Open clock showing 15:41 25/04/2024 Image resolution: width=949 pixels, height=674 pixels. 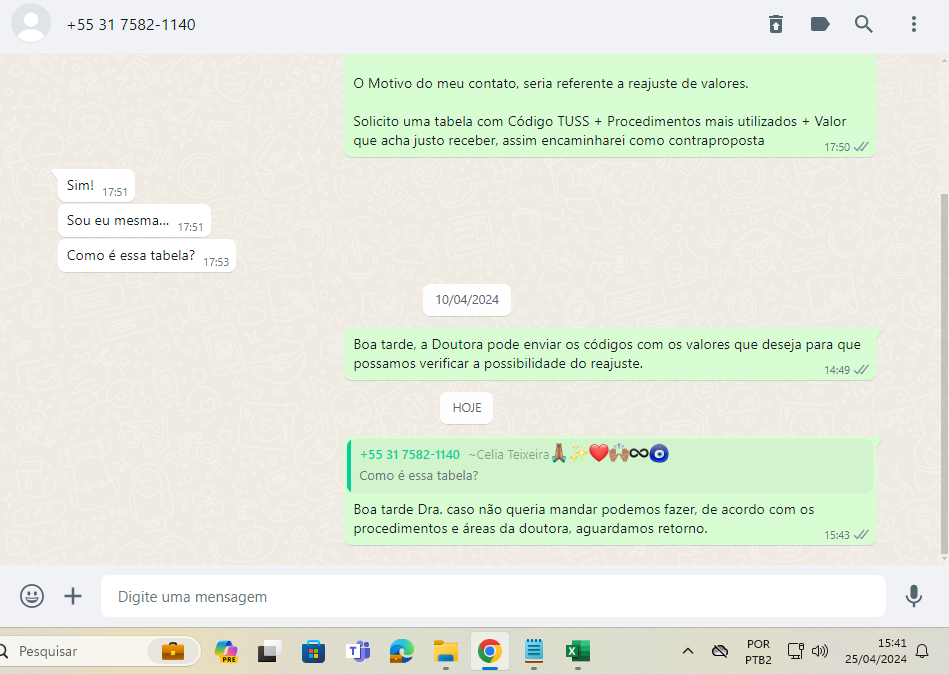tap(875, 651)
